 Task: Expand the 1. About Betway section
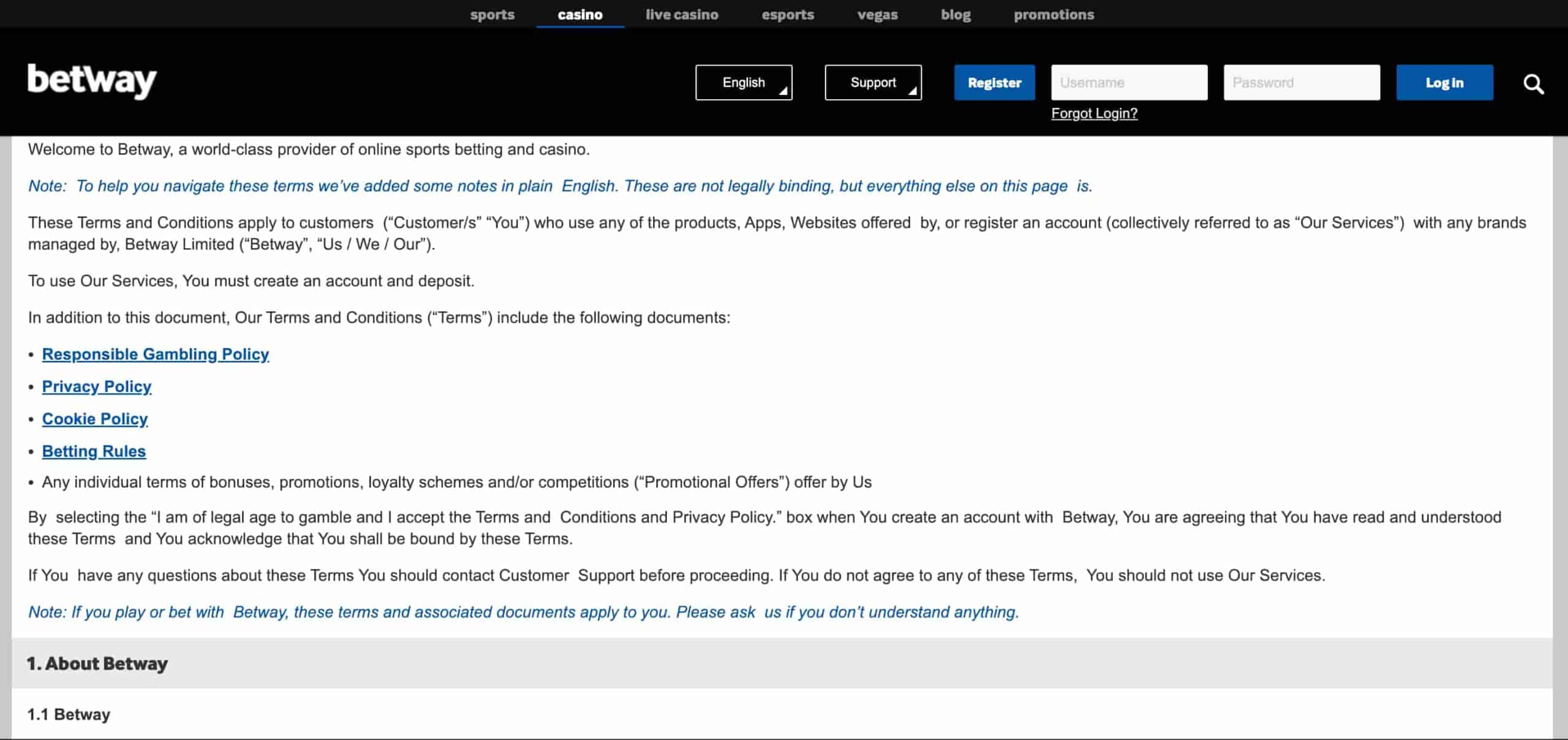point(782,663)
